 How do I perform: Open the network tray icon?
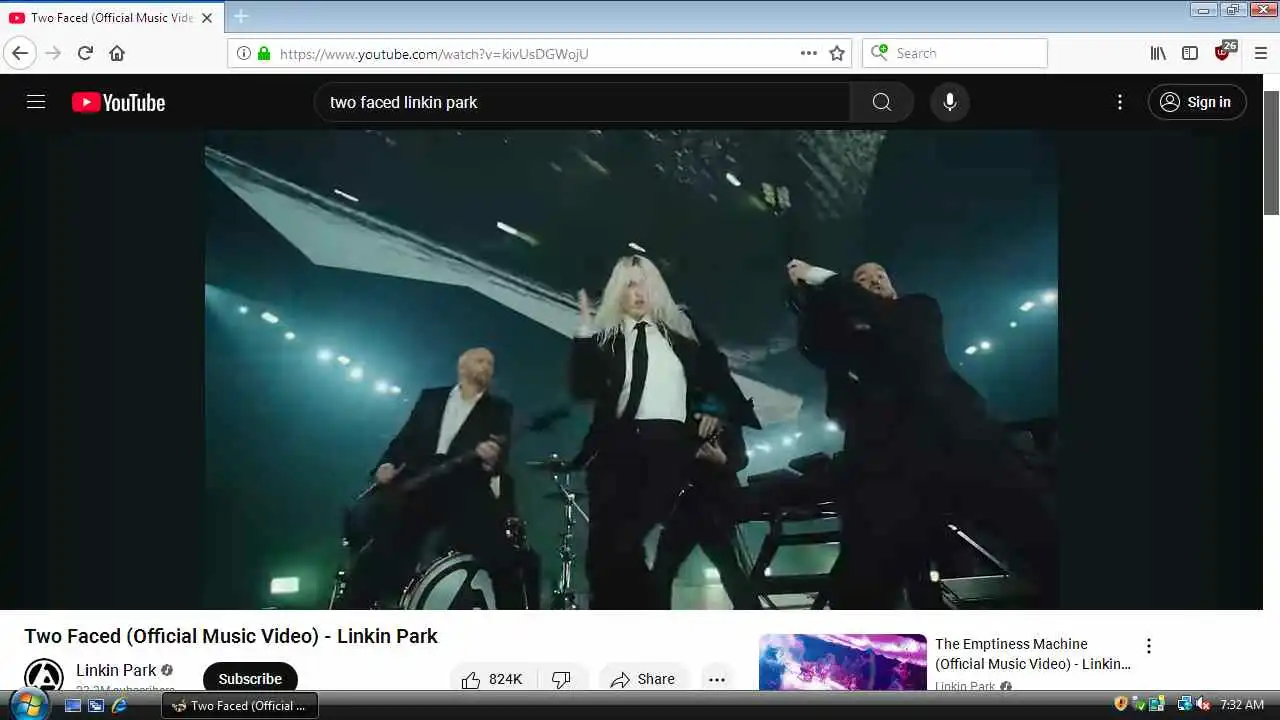pyautogui.click(x=1185, y=704)
